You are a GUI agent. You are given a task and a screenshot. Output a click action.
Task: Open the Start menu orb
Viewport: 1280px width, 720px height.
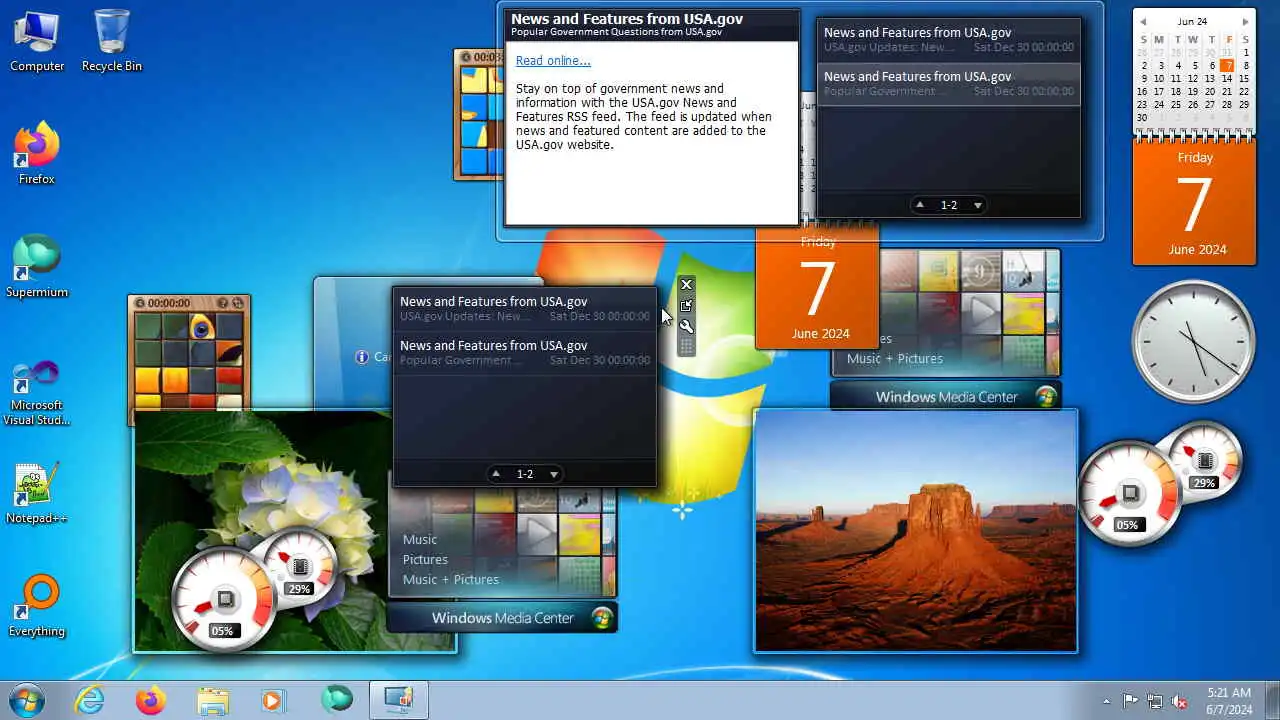(27, 700)
